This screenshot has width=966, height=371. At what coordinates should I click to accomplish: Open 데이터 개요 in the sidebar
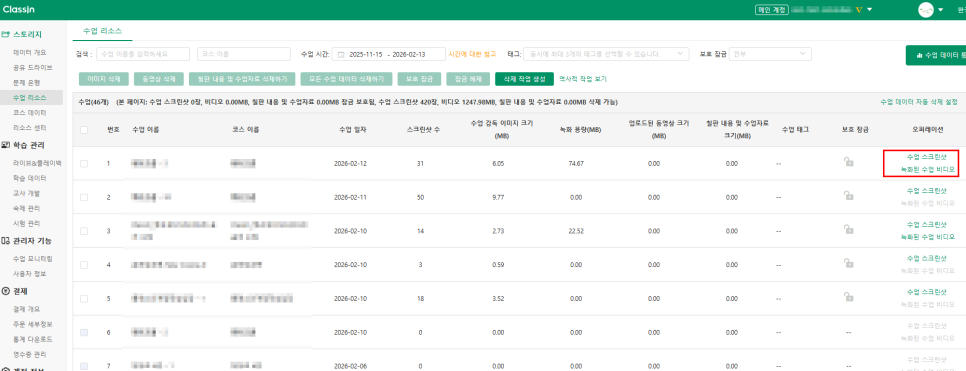click(30, 52)
